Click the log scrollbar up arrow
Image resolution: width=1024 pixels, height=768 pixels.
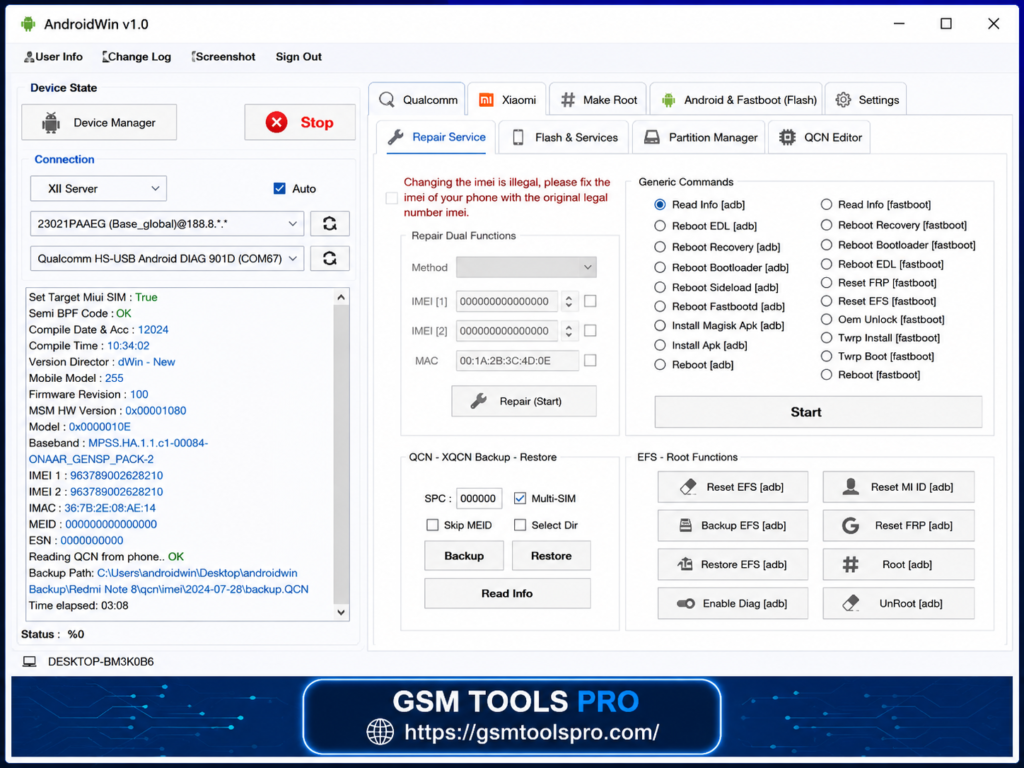[x=341, y=297]
